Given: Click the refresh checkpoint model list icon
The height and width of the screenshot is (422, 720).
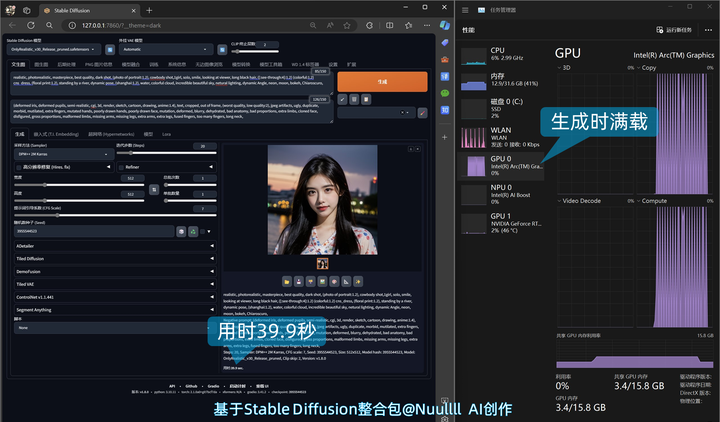Looking at the screenshot, I should 109,48.
